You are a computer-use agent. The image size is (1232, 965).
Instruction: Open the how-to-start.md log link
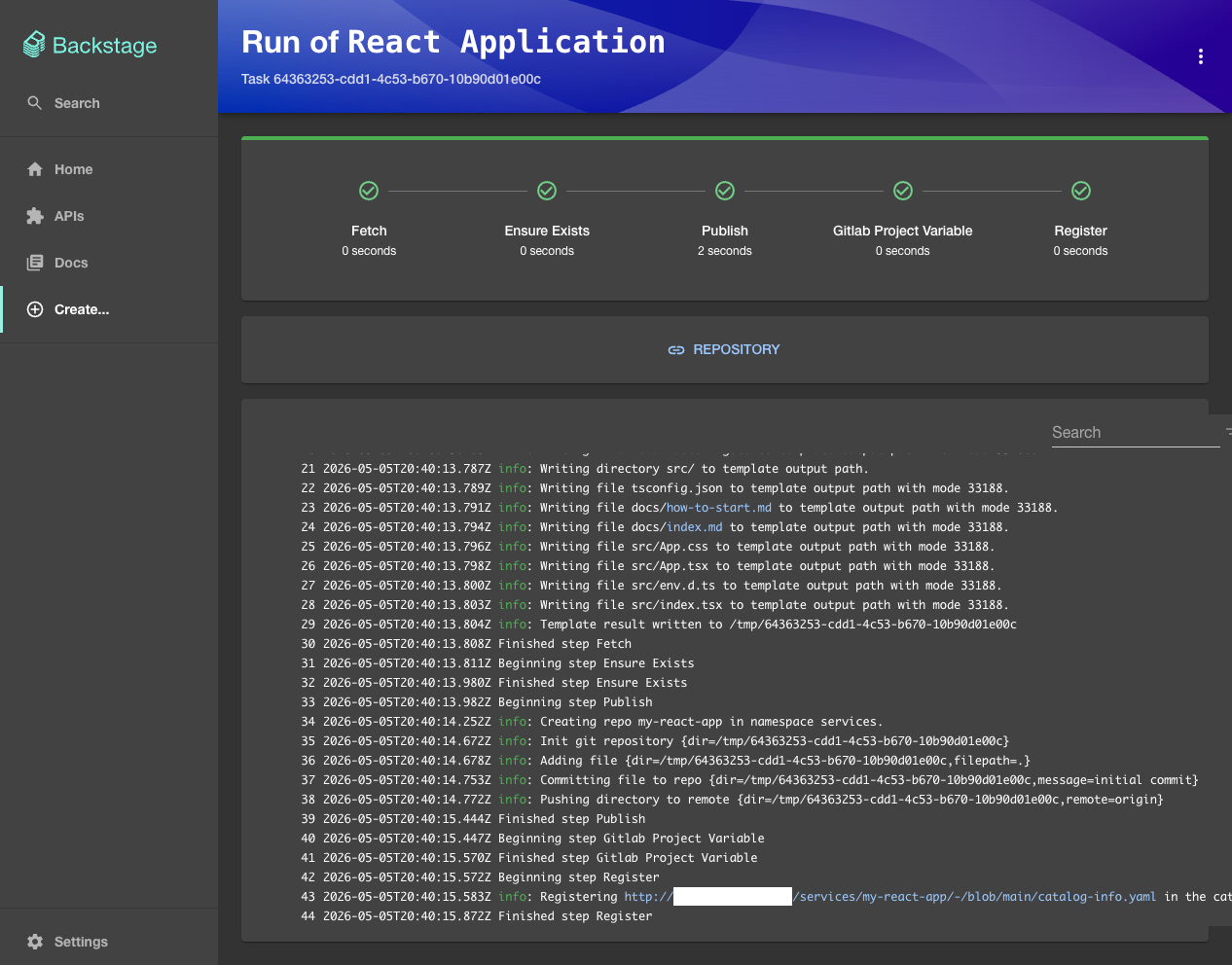coord(719,508)
